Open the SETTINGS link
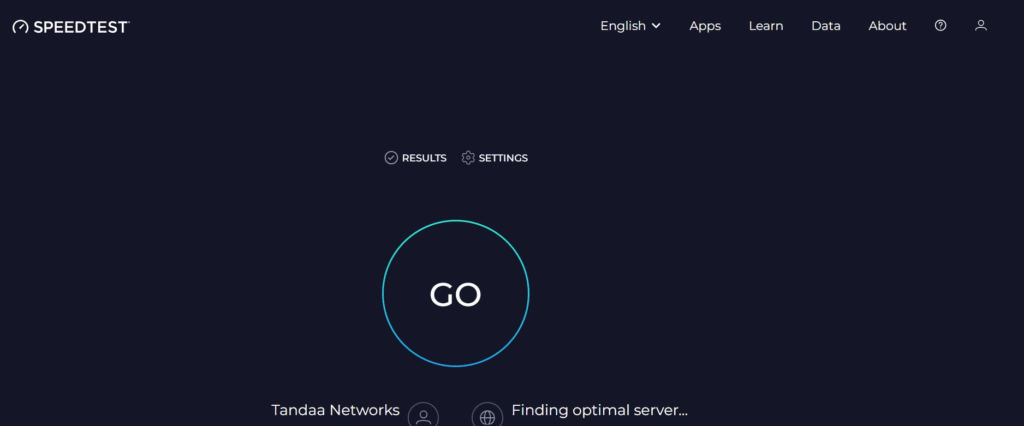1024x426 pixels. tap(503, 158)
